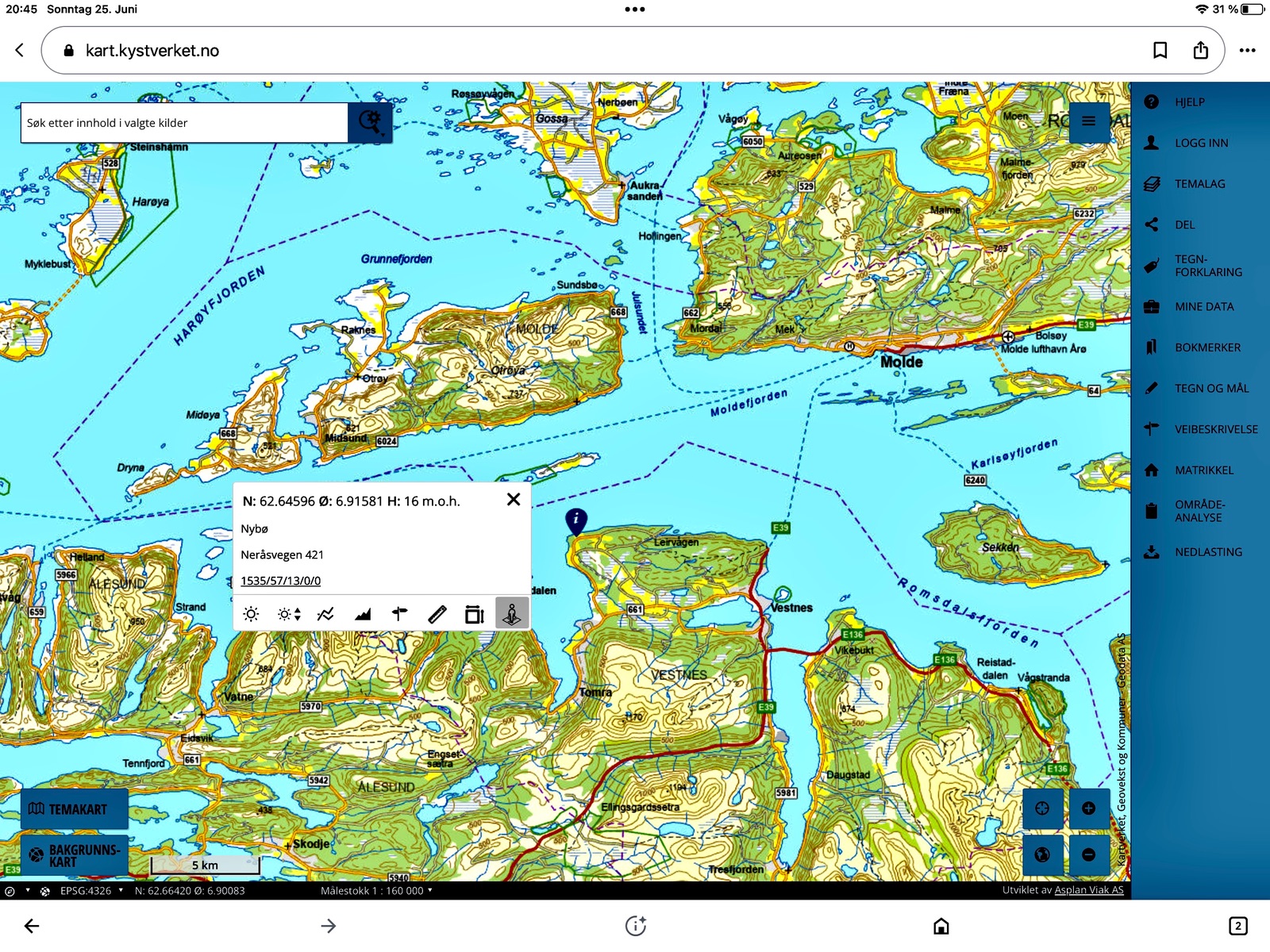Click the search field 'Søk etter innhold'
1270x952 pixels.
[184, 123]
